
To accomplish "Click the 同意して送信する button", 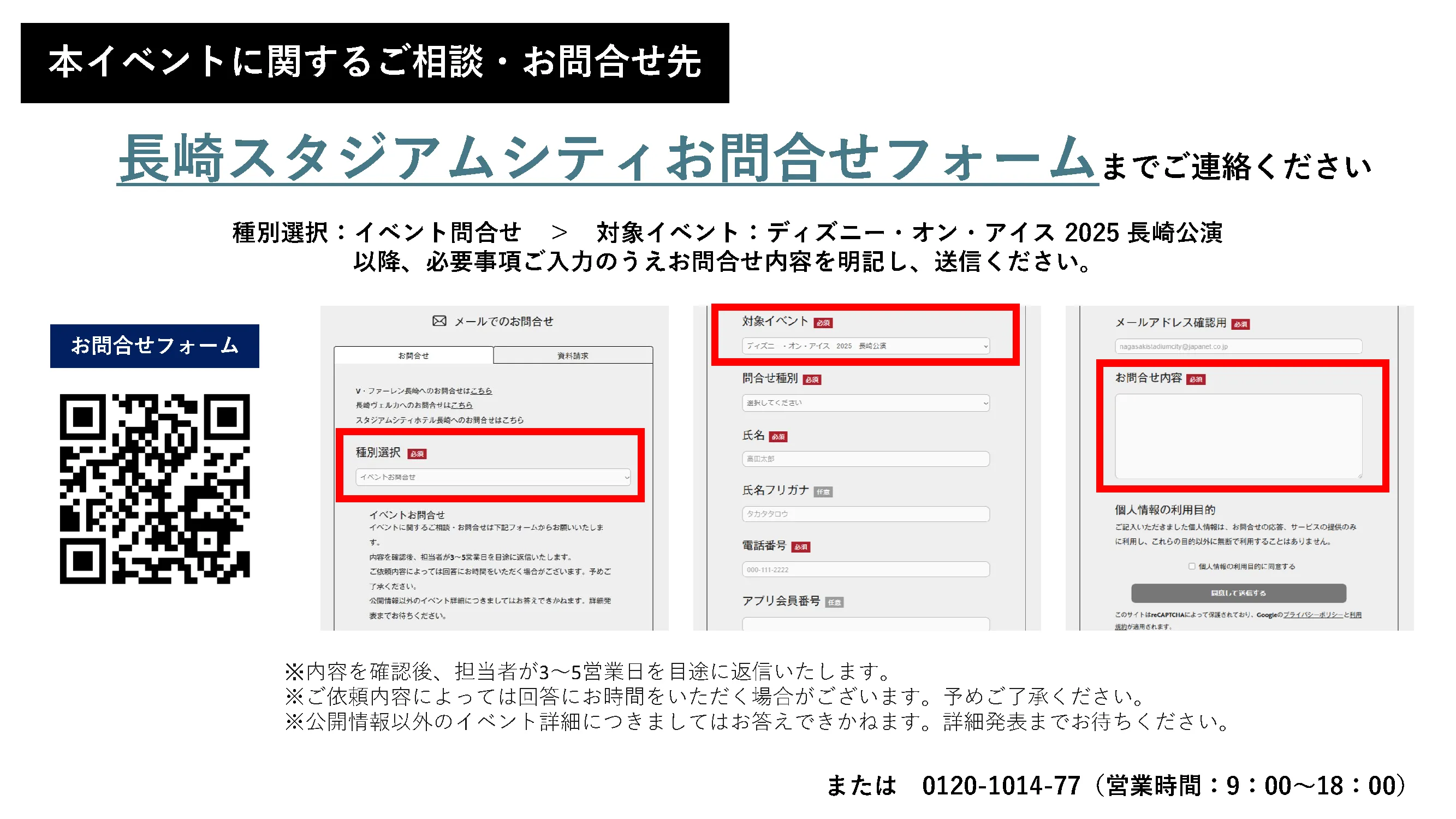I will (x=1238, y=593).
